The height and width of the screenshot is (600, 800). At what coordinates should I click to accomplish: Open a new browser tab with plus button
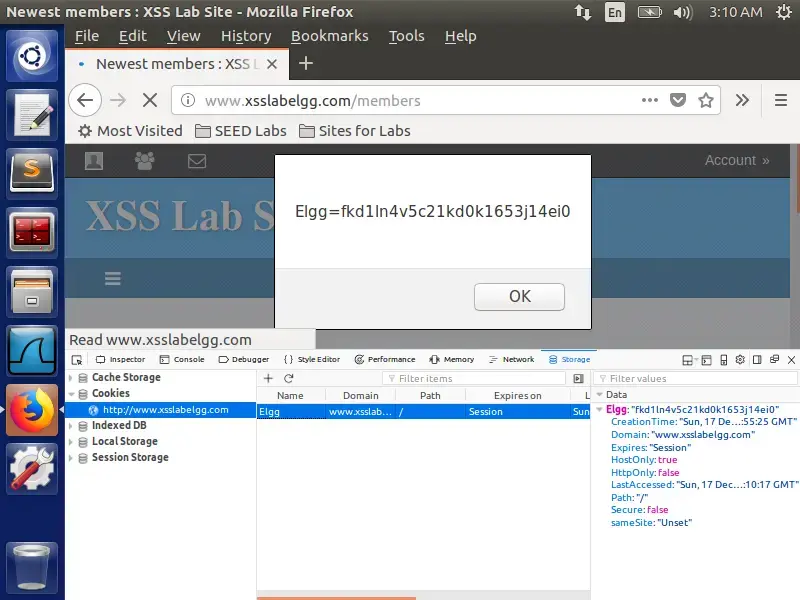pyautogui.click(x=306, y=64)
